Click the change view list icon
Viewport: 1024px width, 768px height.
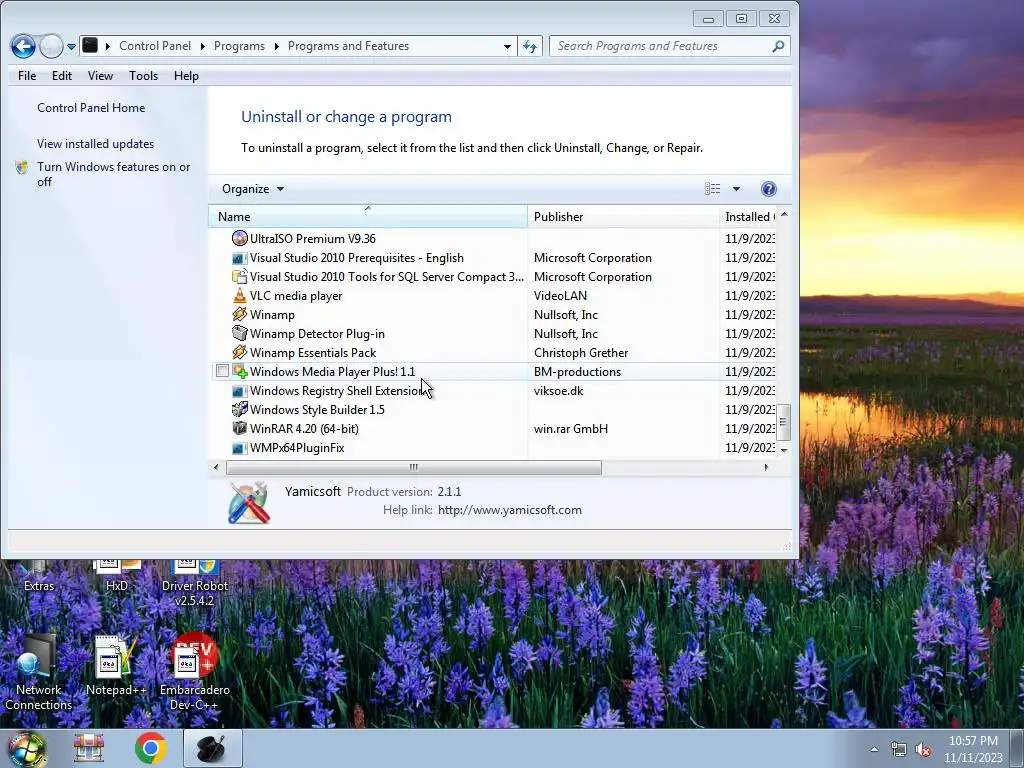point(712,189)
